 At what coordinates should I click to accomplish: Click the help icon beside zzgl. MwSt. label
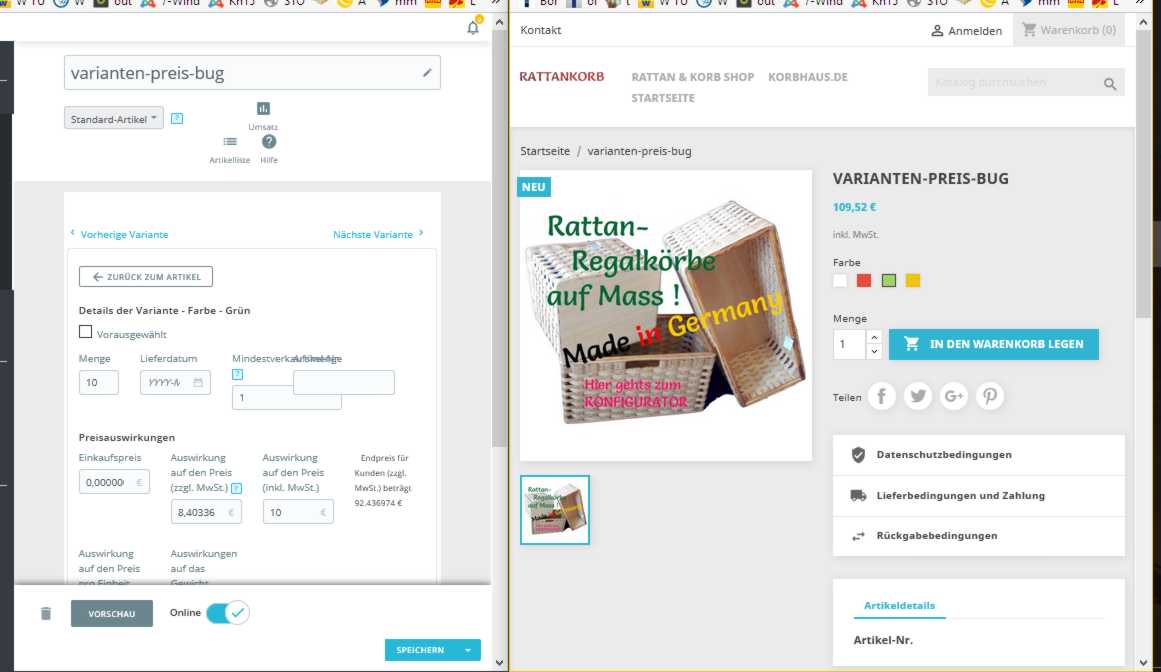[237, 488]
